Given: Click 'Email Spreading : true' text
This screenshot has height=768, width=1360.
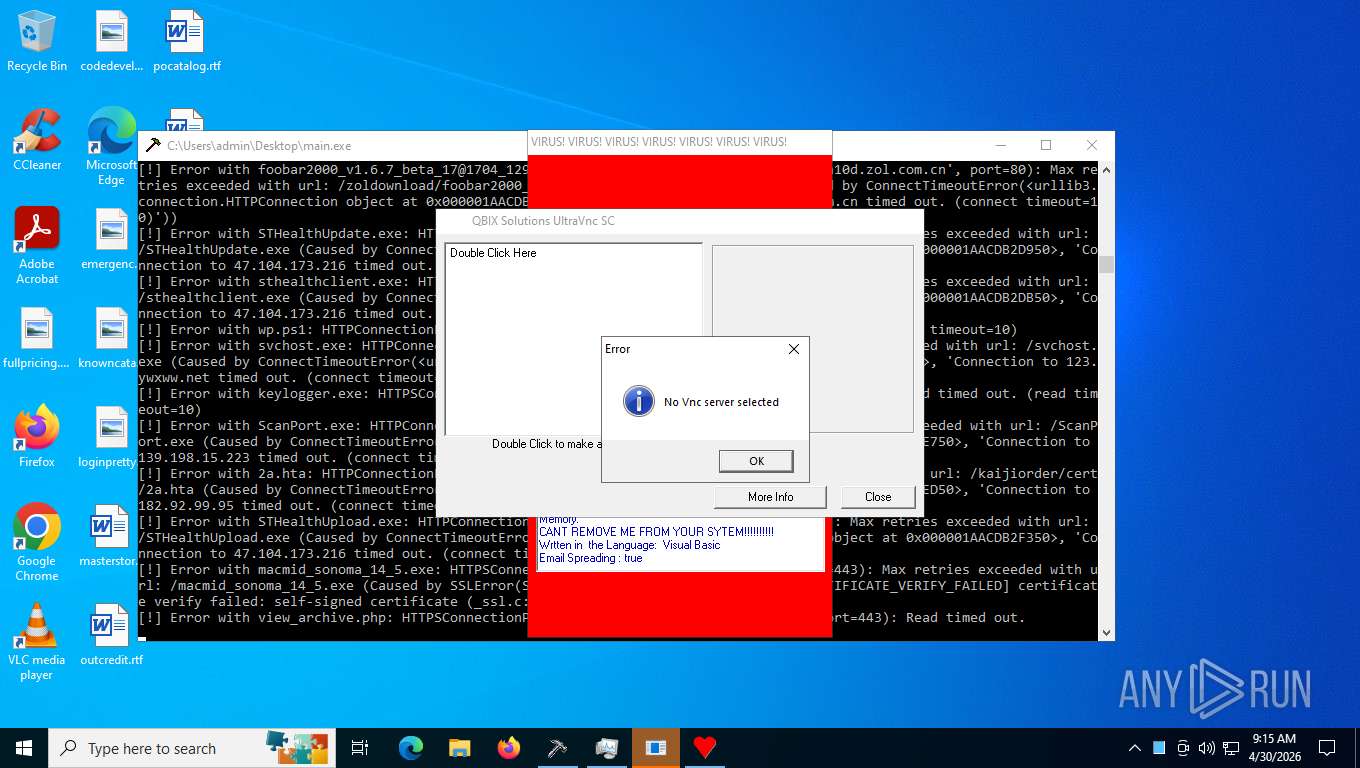Looking at the screenshot, I should (590, 558).
